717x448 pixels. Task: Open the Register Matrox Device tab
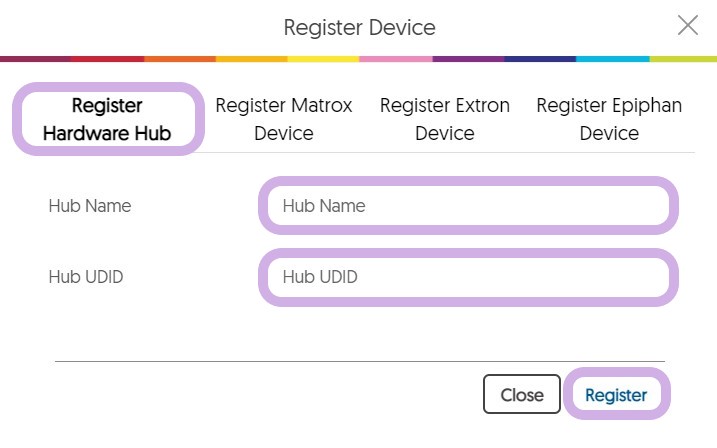point(284,119)
